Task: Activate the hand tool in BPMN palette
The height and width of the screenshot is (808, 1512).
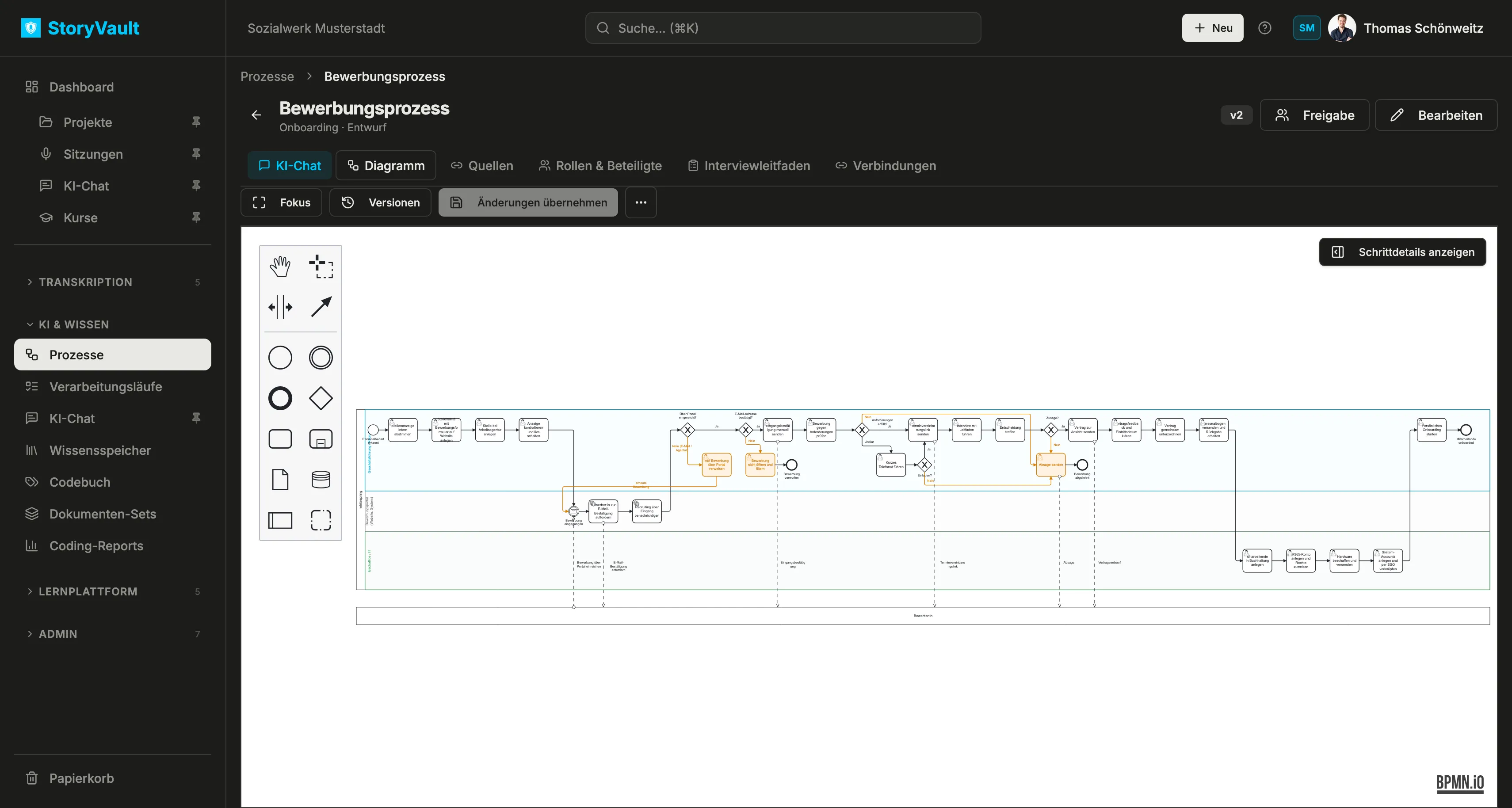Action: [280, 267]
